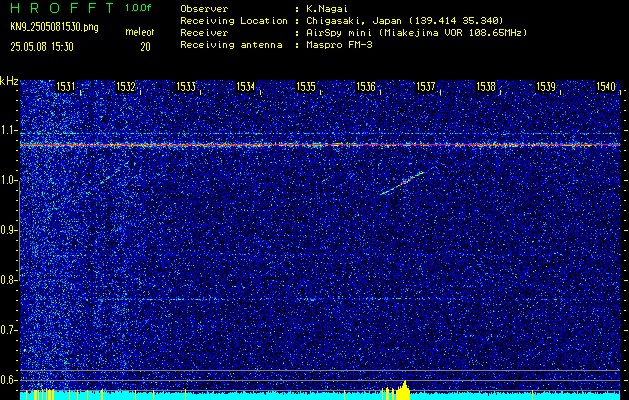Click the Receiving Location label
Image resolution: width=629 pixels, height=400 pixels.
(233, 21)
